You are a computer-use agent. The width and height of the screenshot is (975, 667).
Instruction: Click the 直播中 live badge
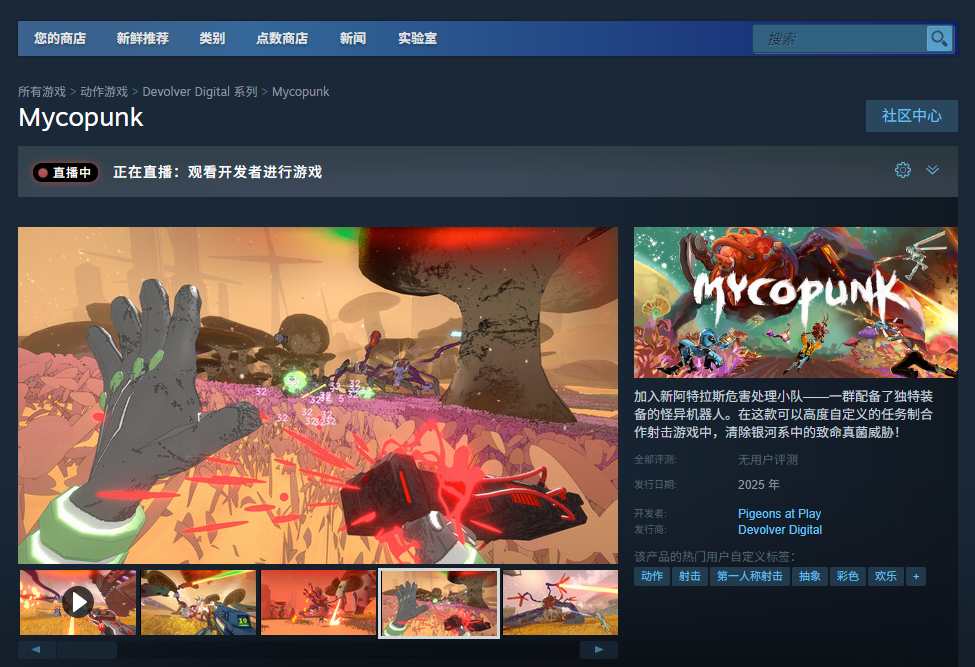[65, 172]
